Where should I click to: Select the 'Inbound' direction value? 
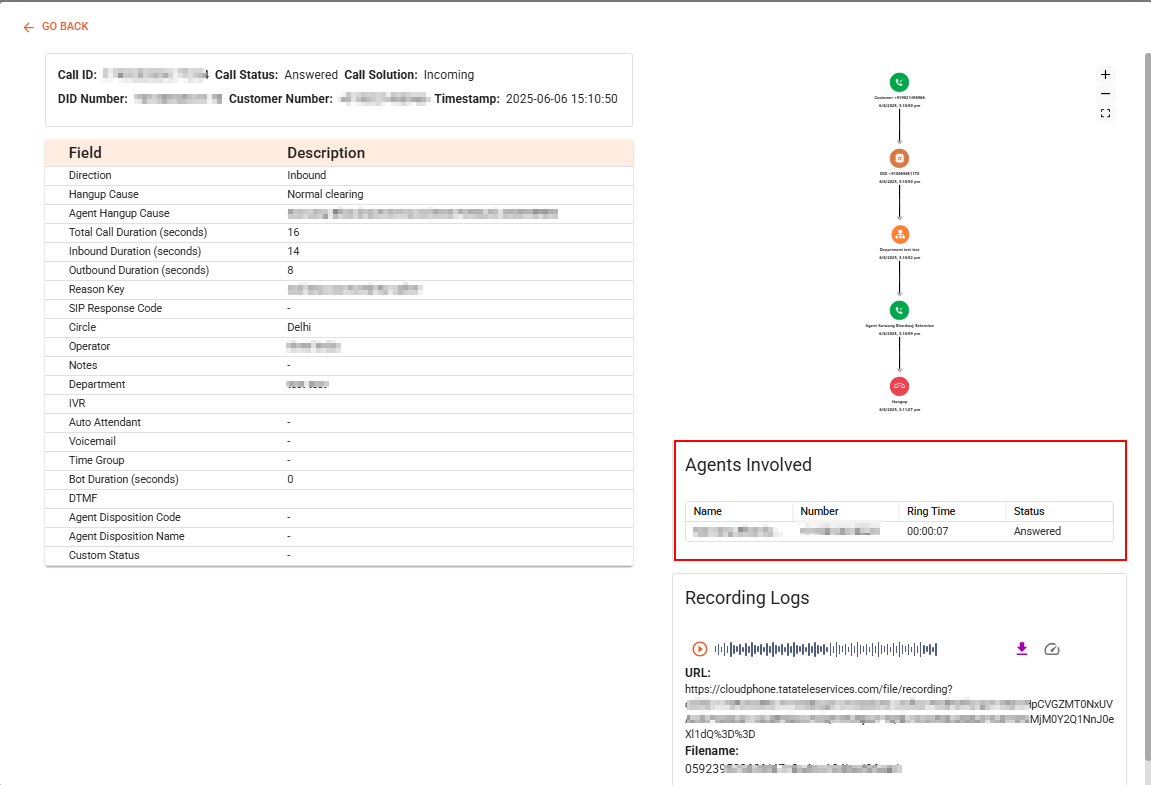pyautogui.click(x=307, y=175)
